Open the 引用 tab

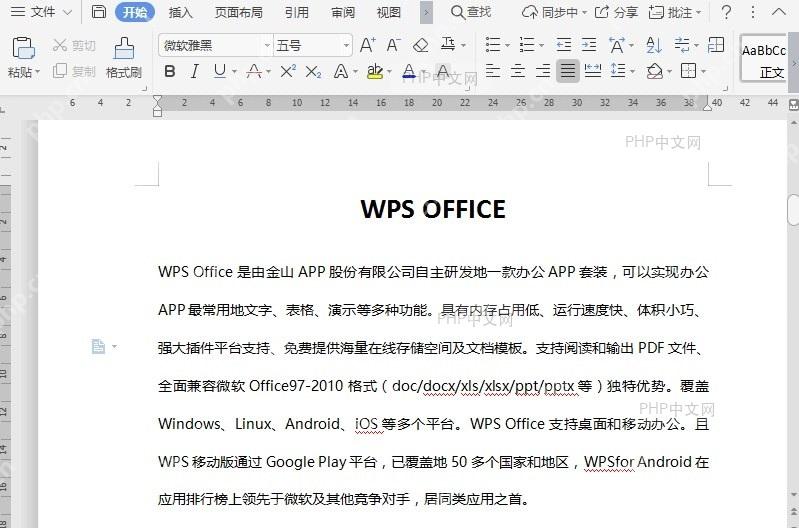coord(297,12)
